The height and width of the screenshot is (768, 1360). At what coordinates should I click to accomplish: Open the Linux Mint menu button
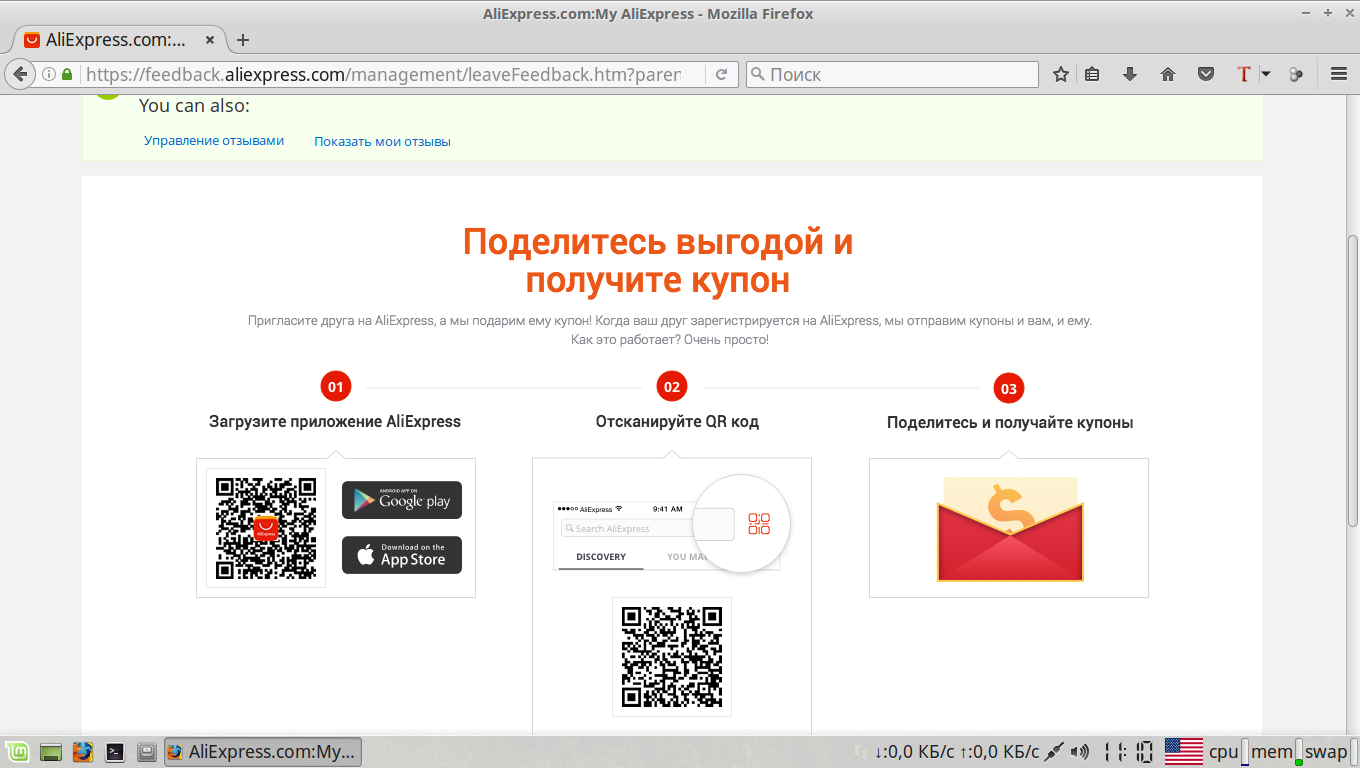(15, 752)
